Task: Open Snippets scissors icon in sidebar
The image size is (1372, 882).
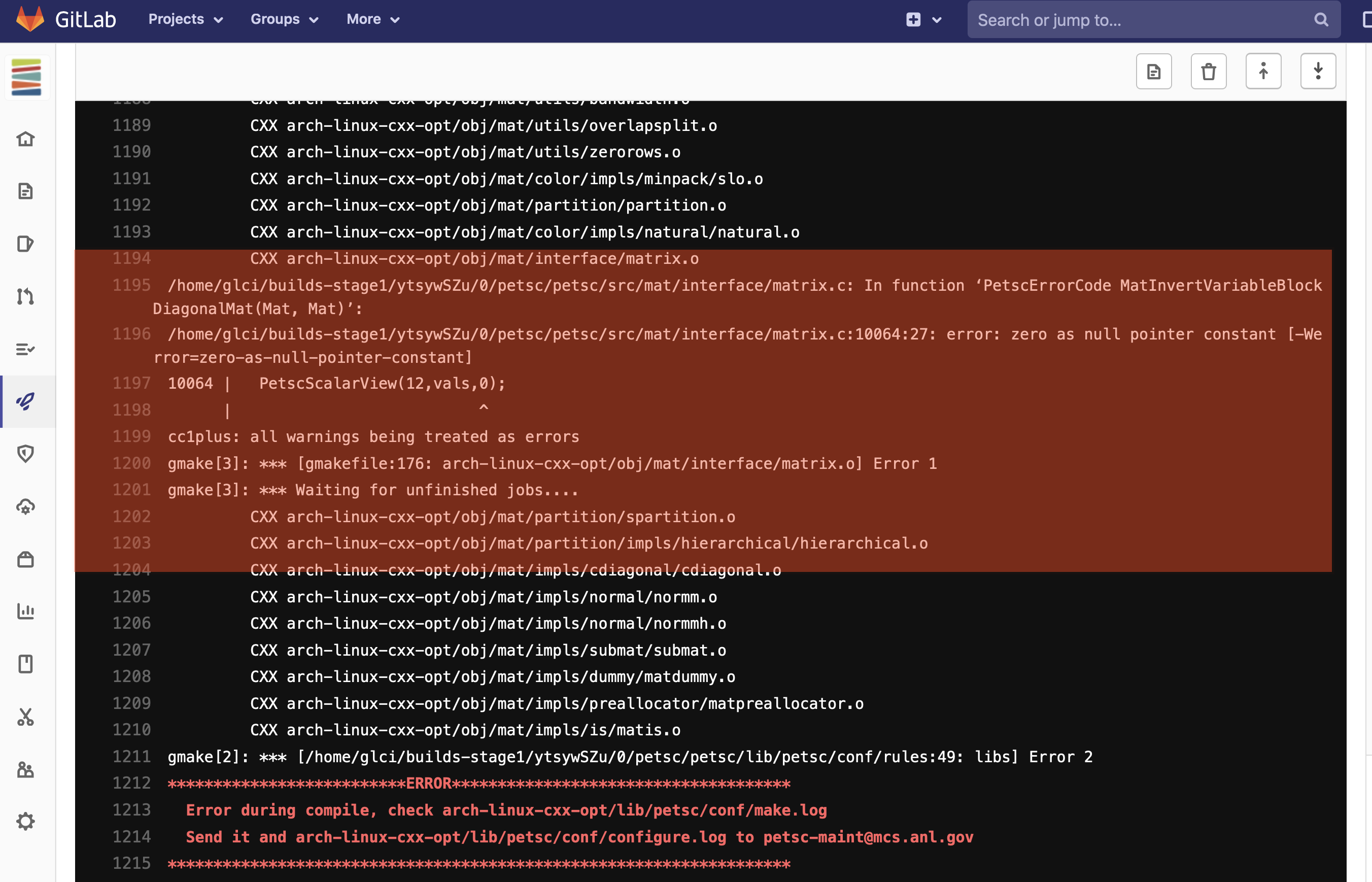Action: (26, 717)
